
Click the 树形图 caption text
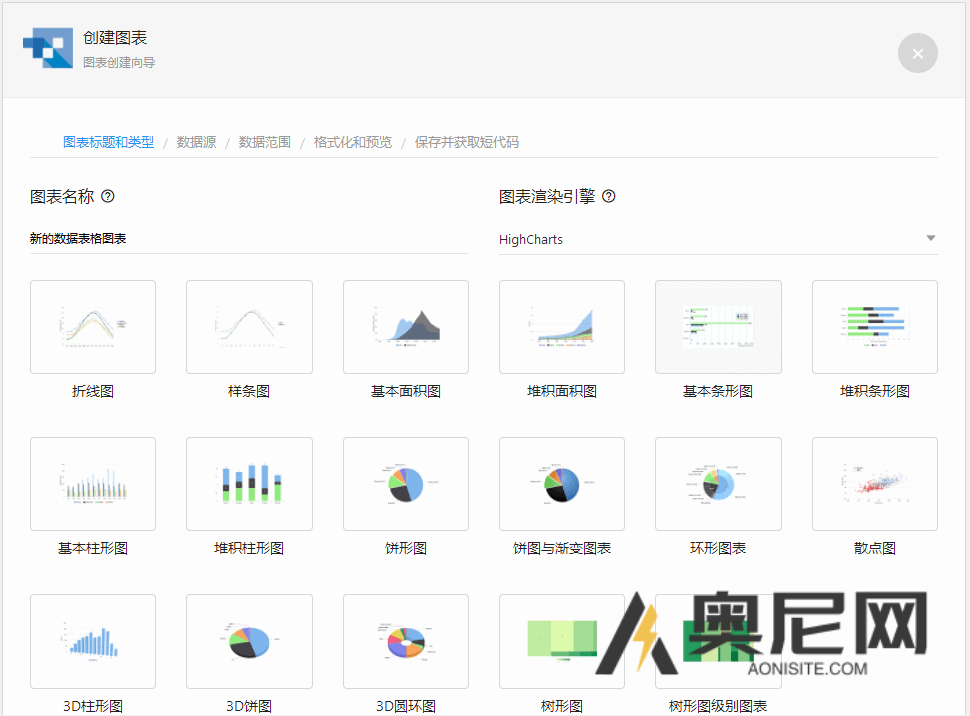point(562,706)
